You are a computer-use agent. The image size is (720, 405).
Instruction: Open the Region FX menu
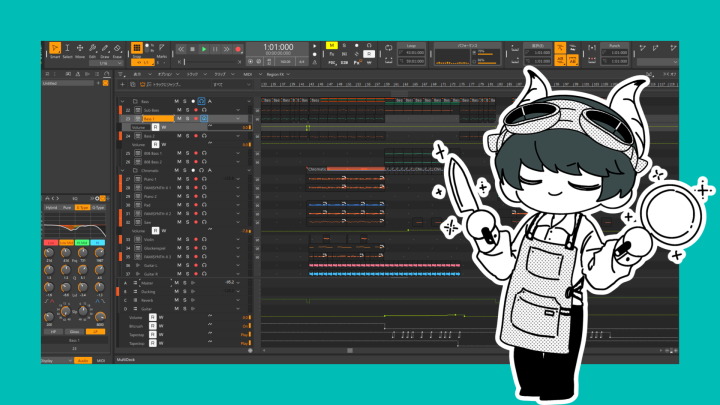278,74
